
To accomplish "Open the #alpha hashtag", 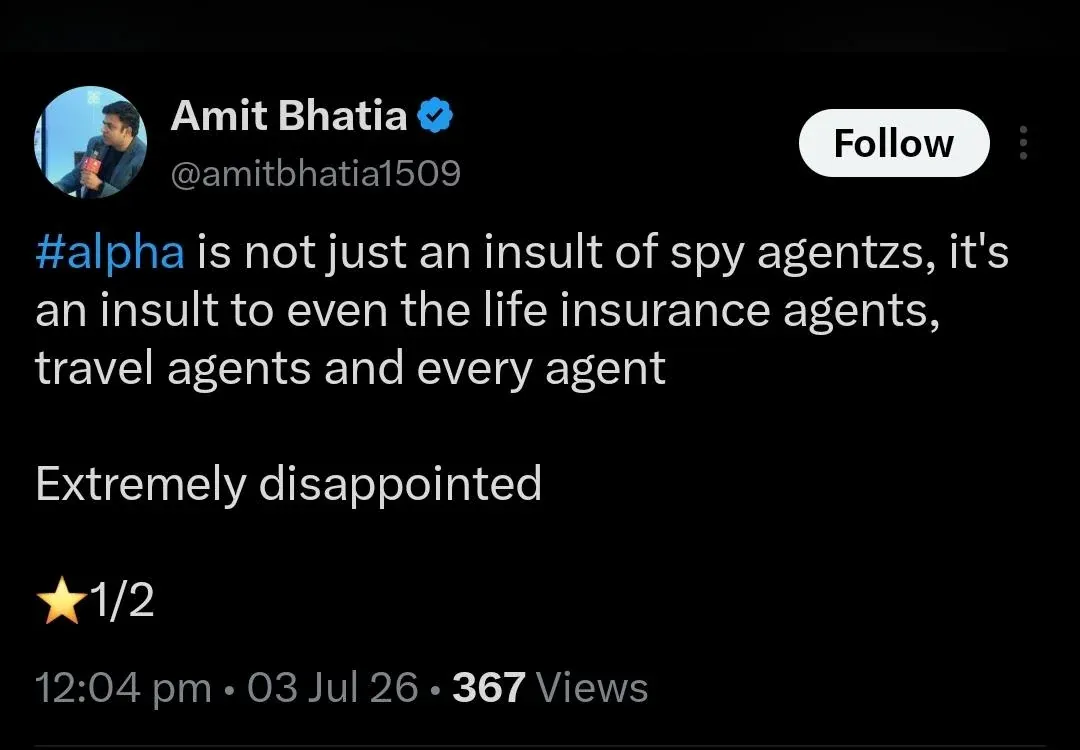I will pos(110,253).
